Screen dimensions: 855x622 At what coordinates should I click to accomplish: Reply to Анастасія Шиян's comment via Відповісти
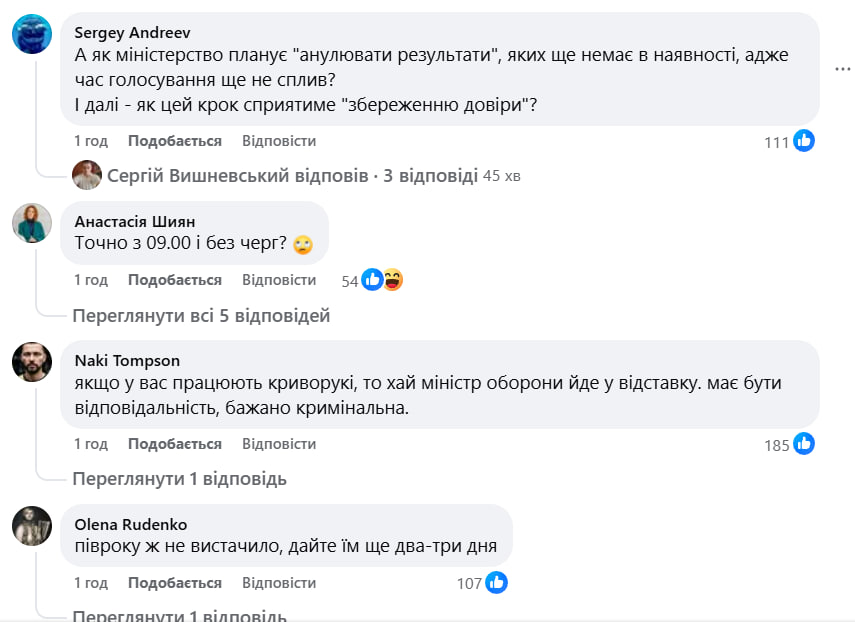click(x=279, y=280)
